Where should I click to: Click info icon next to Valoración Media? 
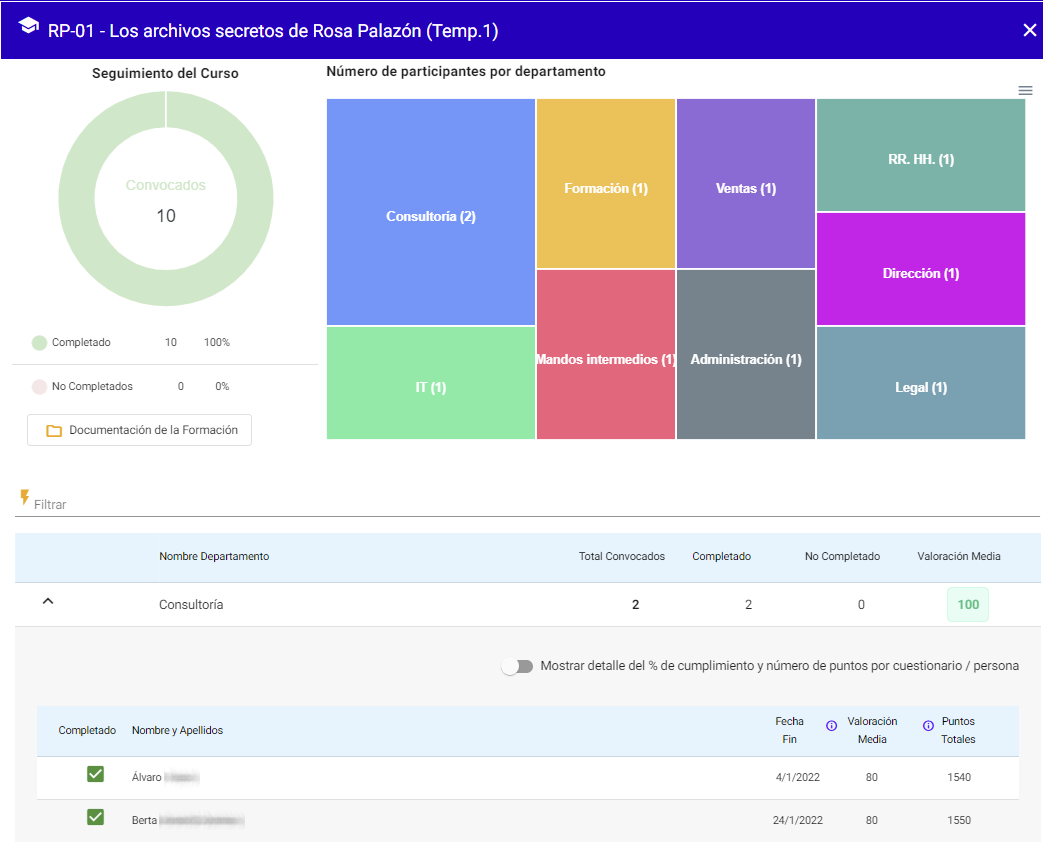coord(831,726)
